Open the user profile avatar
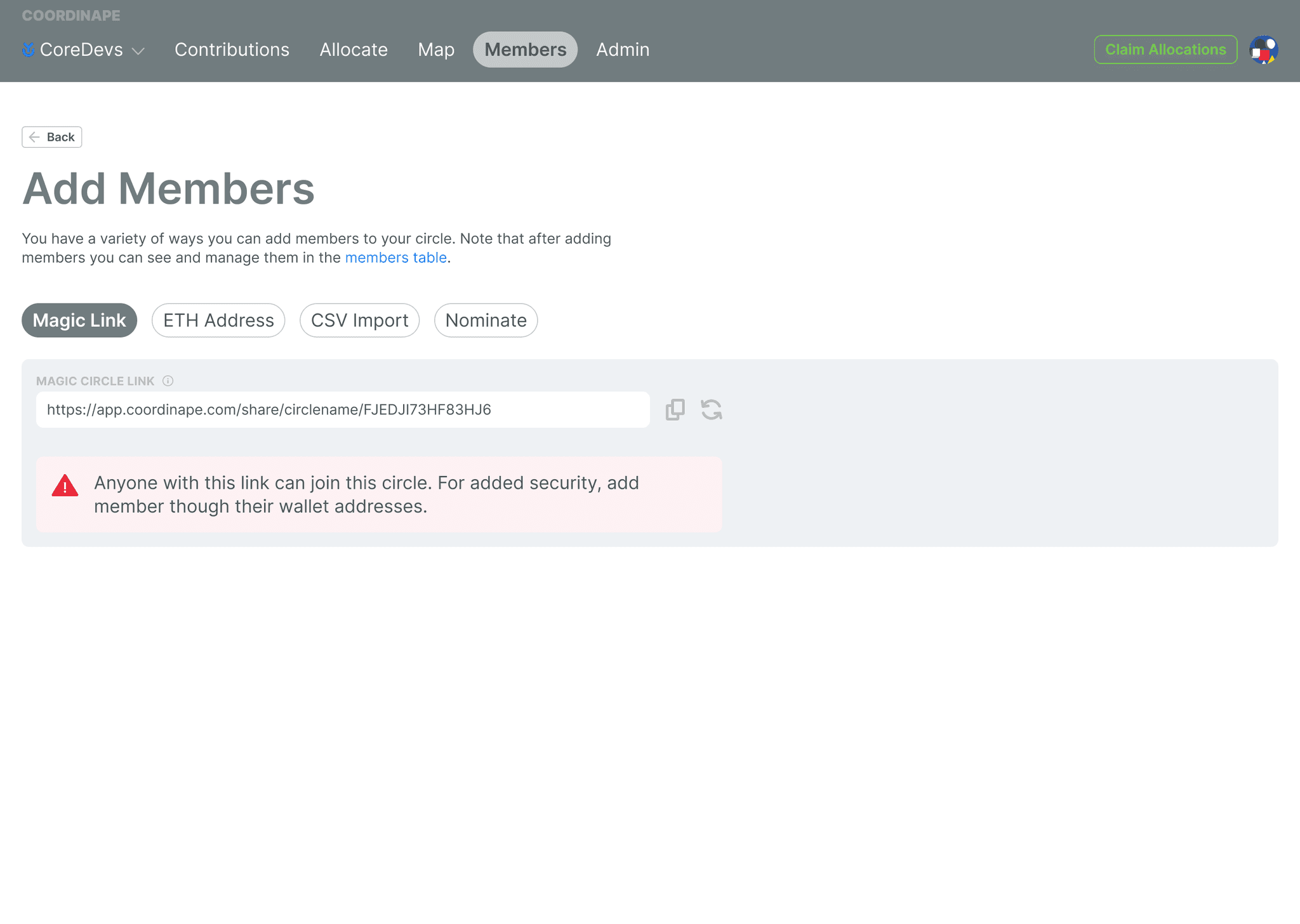This screenshot has height=924, width=1300. [x=1263, y=49]
